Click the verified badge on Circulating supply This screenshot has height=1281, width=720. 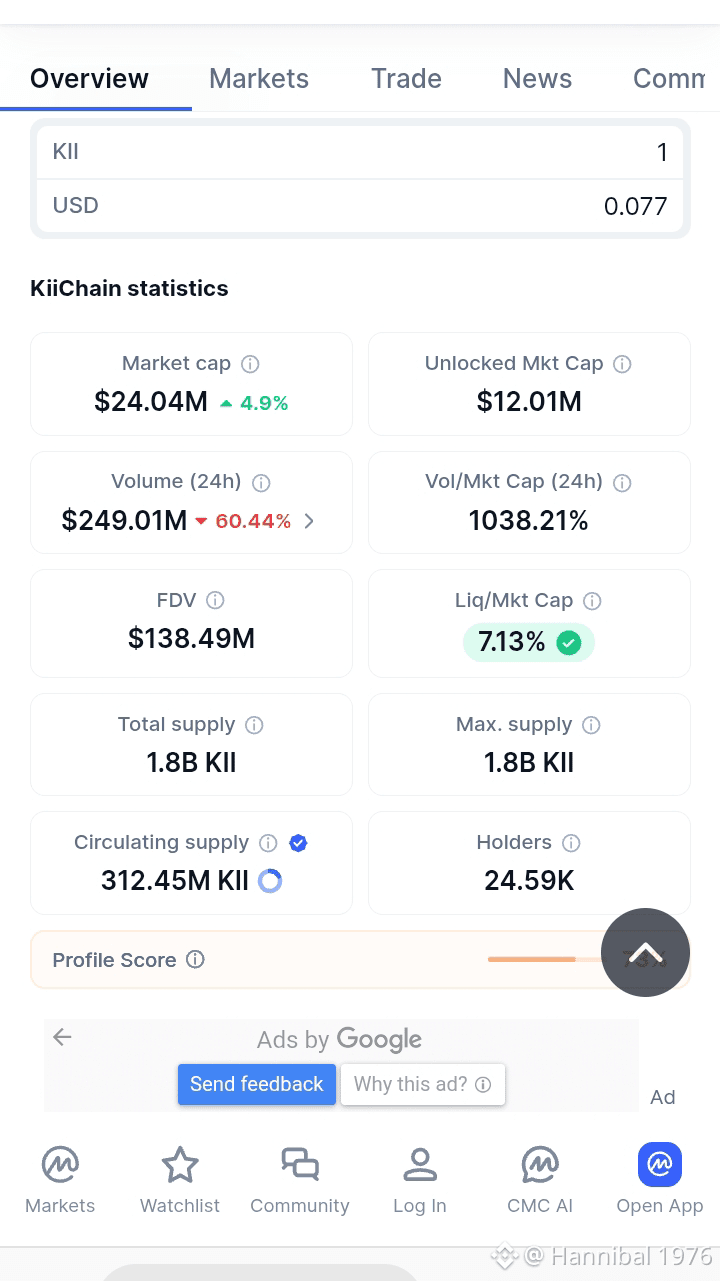[x=298, y=843]
